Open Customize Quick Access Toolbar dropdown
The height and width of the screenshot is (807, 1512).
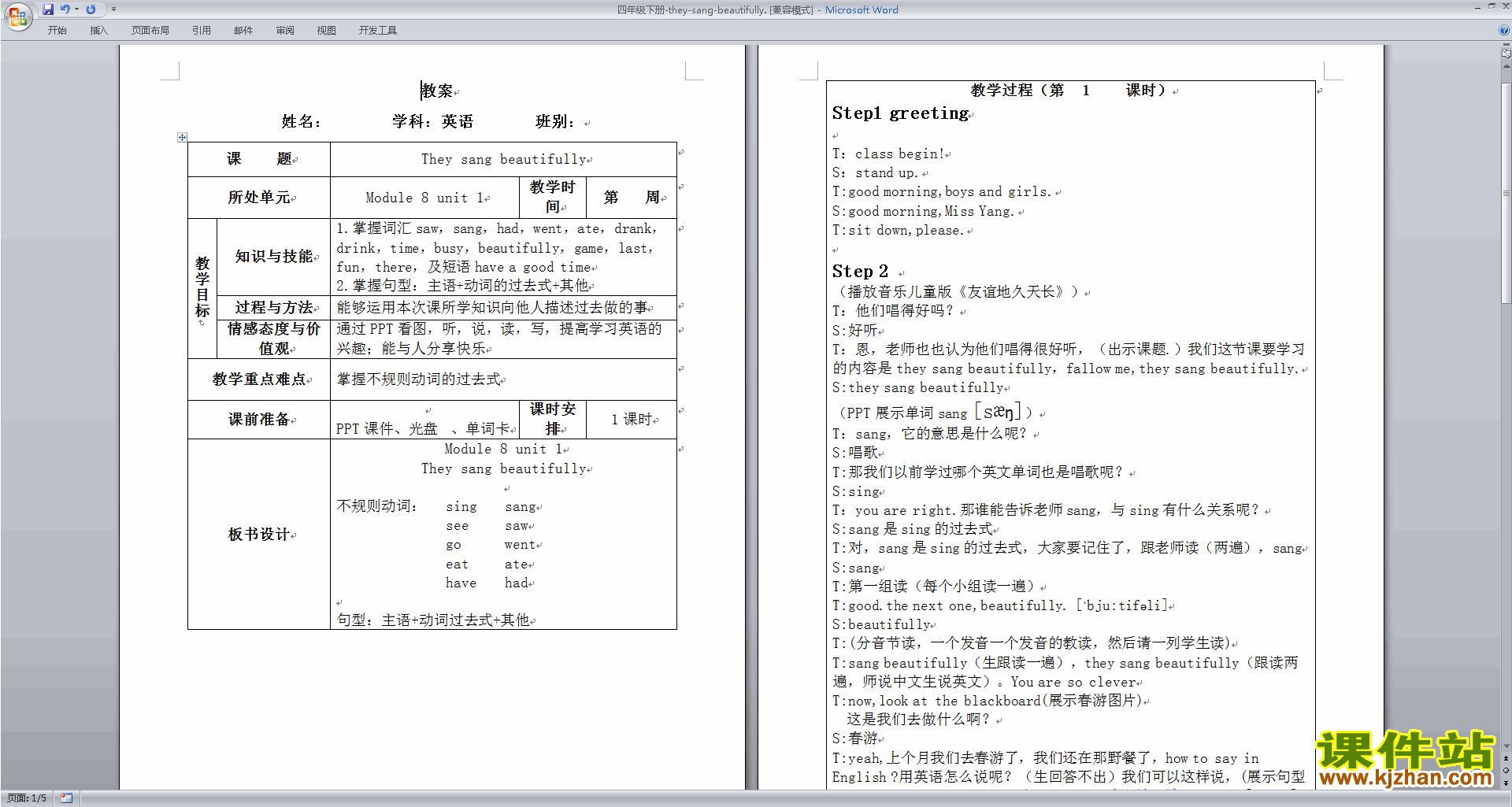(113, 9)
